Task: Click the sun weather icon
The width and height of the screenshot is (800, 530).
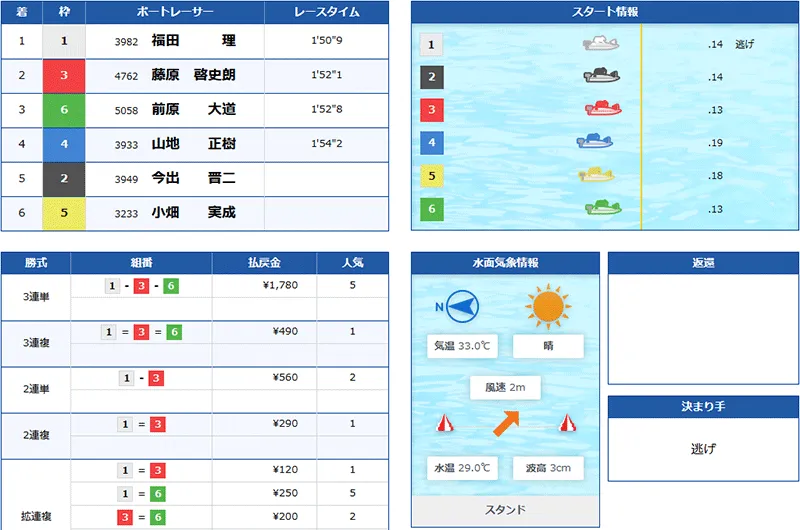Action: [548, 306]
